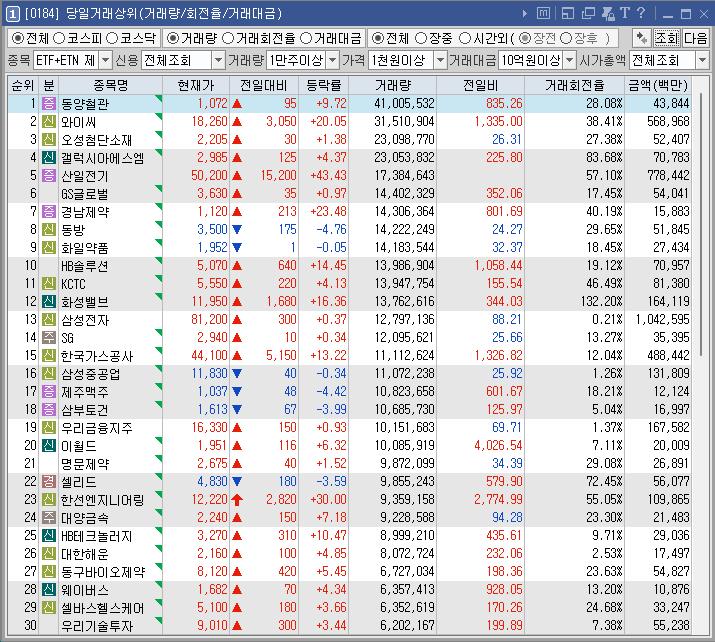Screen dimensions: 715x642
Task: Click the 증 badge for 삼일전기
Action: pyautogui.click(x=49, y=176)
